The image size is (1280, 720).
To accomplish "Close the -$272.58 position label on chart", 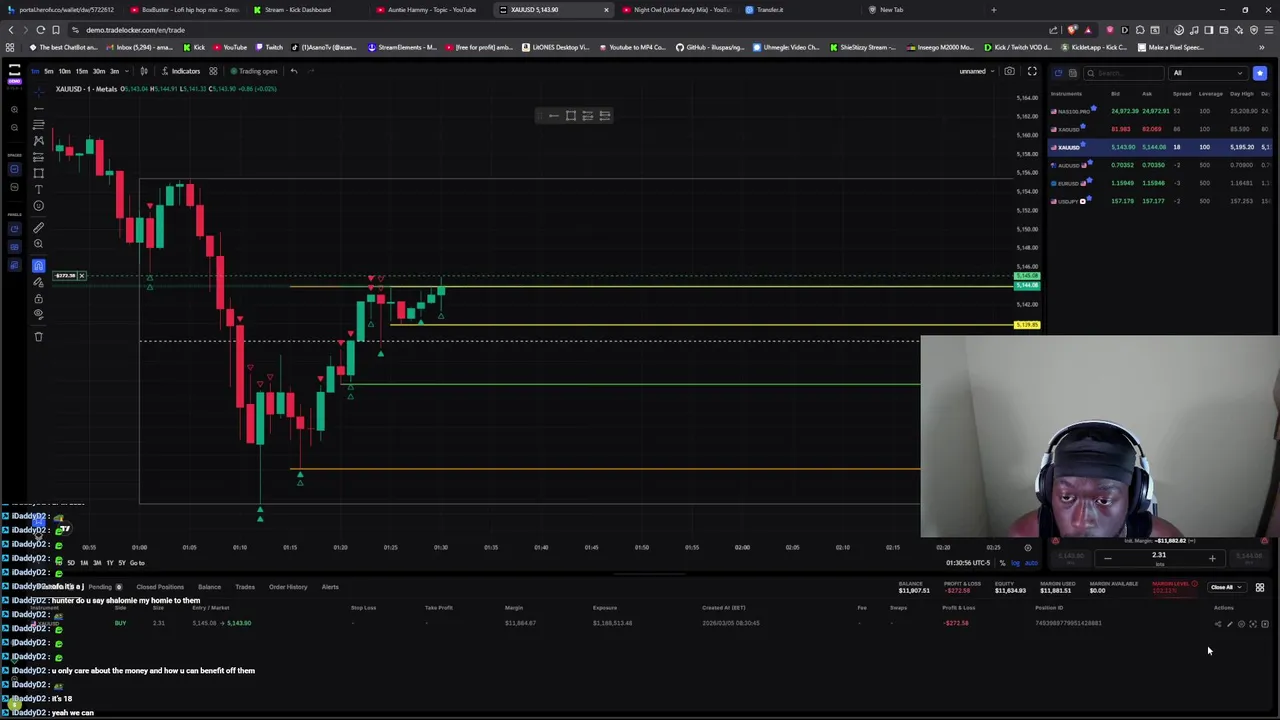I will click(82, 276).
